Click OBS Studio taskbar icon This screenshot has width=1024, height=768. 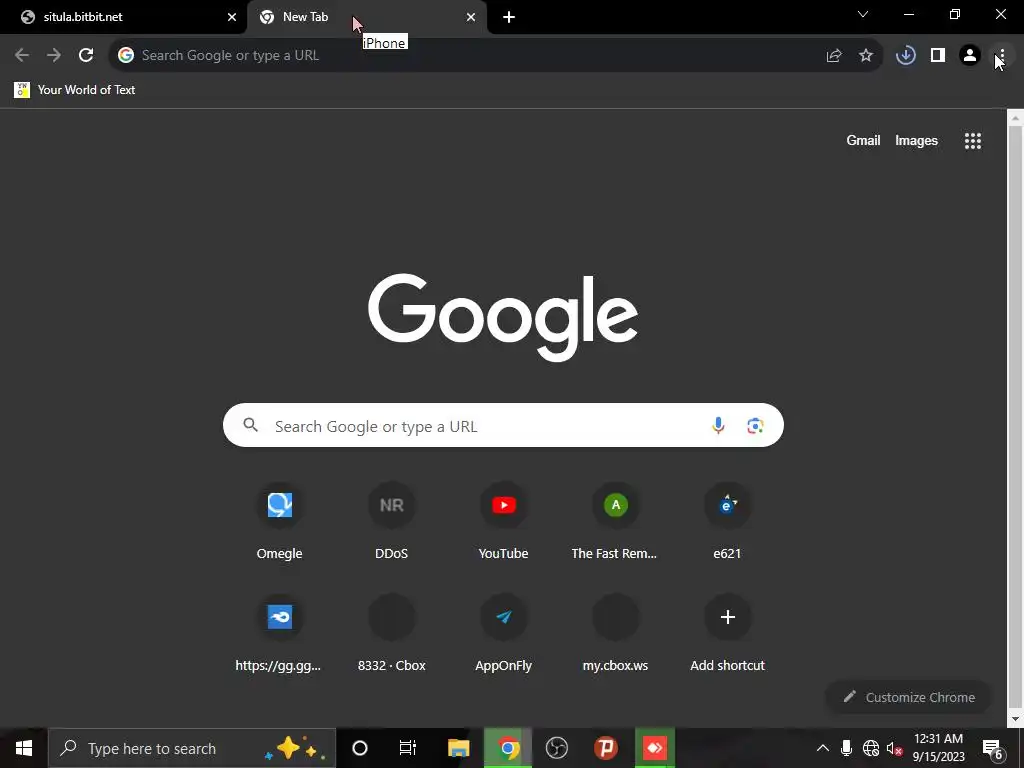[556, 748]
